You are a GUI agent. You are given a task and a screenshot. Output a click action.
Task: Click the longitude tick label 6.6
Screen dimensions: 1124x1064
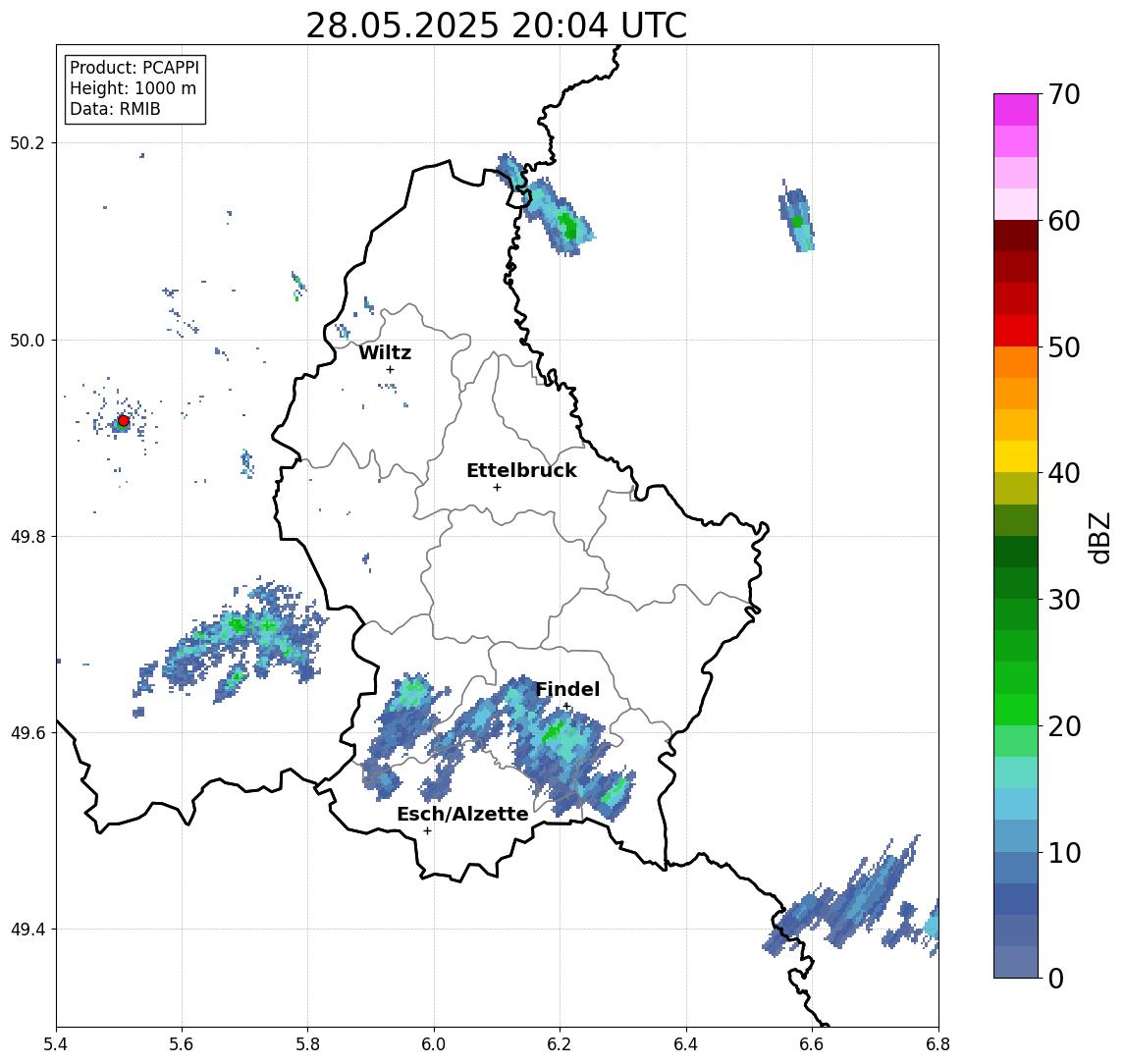(812, 1044)
